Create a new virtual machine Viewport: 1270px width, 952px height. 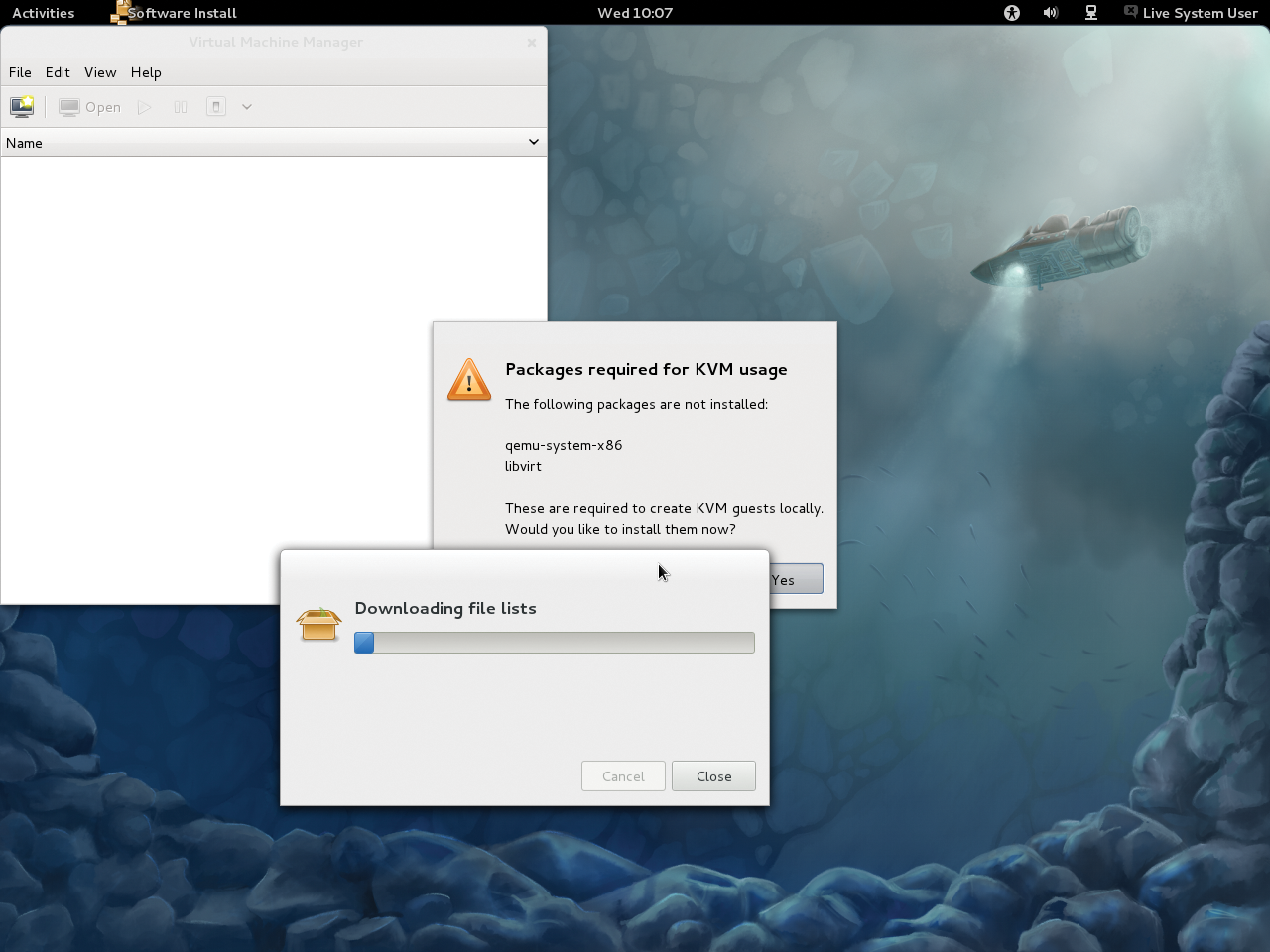tap(22, 106)
